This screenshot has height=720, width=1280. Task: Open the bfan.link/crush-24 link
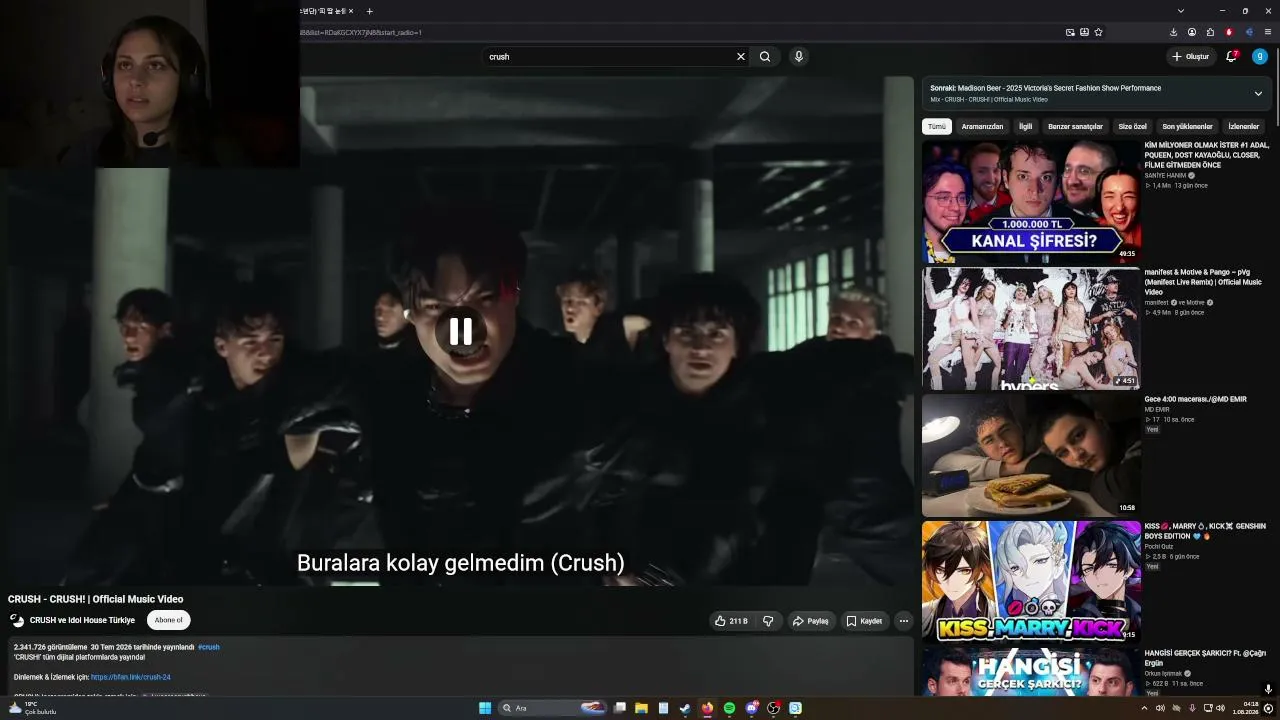pos(131,677)
